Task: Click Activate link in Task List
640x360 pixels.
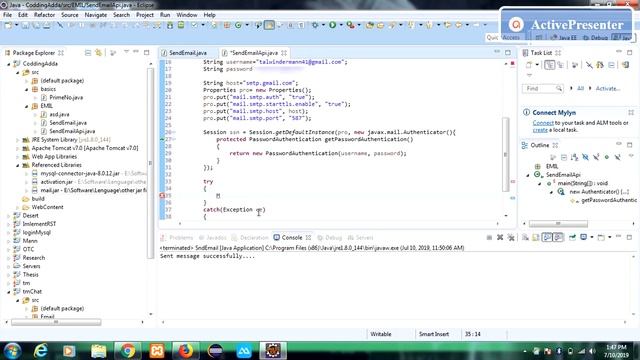Action: point(607,89)
